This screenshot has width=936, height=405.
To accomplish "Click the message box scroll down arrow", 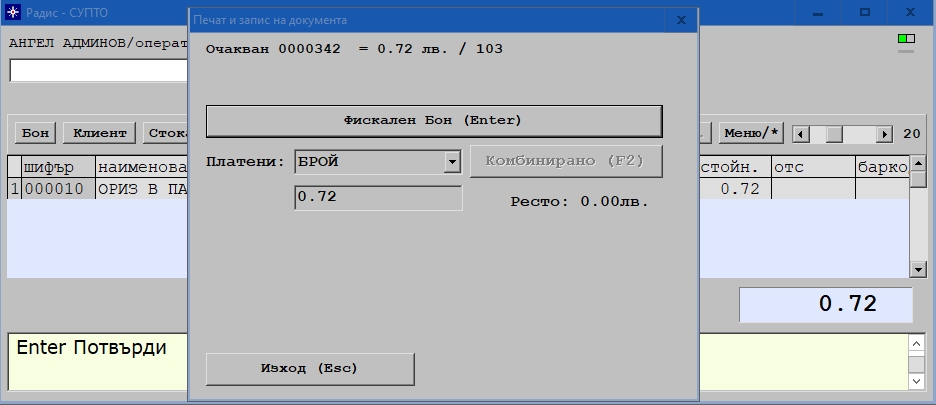I will tap(917, 381).
